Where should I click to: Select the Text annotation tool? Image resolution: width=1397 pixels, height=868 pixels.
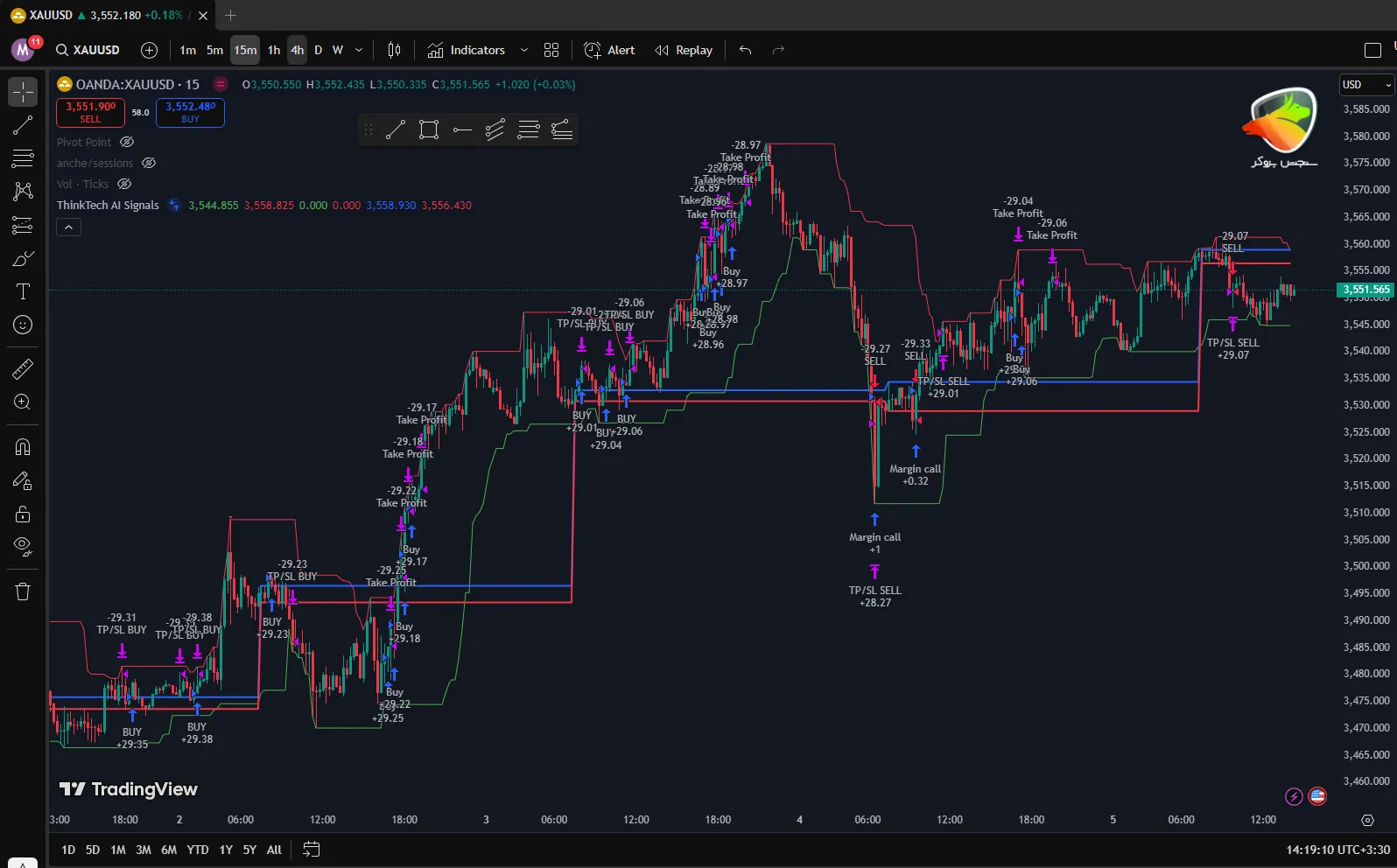point(23,291)
